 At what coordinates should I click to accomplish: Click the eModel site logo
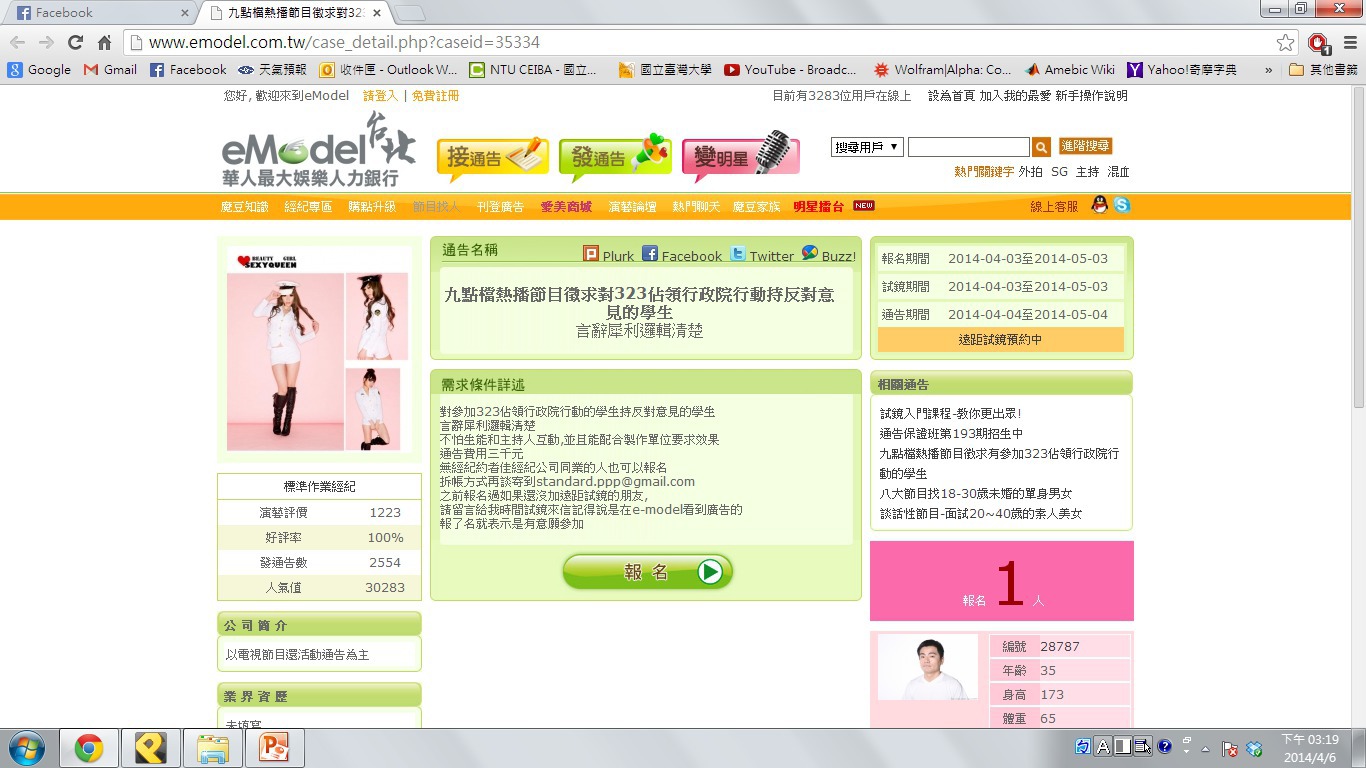click(x=319, y=150)
